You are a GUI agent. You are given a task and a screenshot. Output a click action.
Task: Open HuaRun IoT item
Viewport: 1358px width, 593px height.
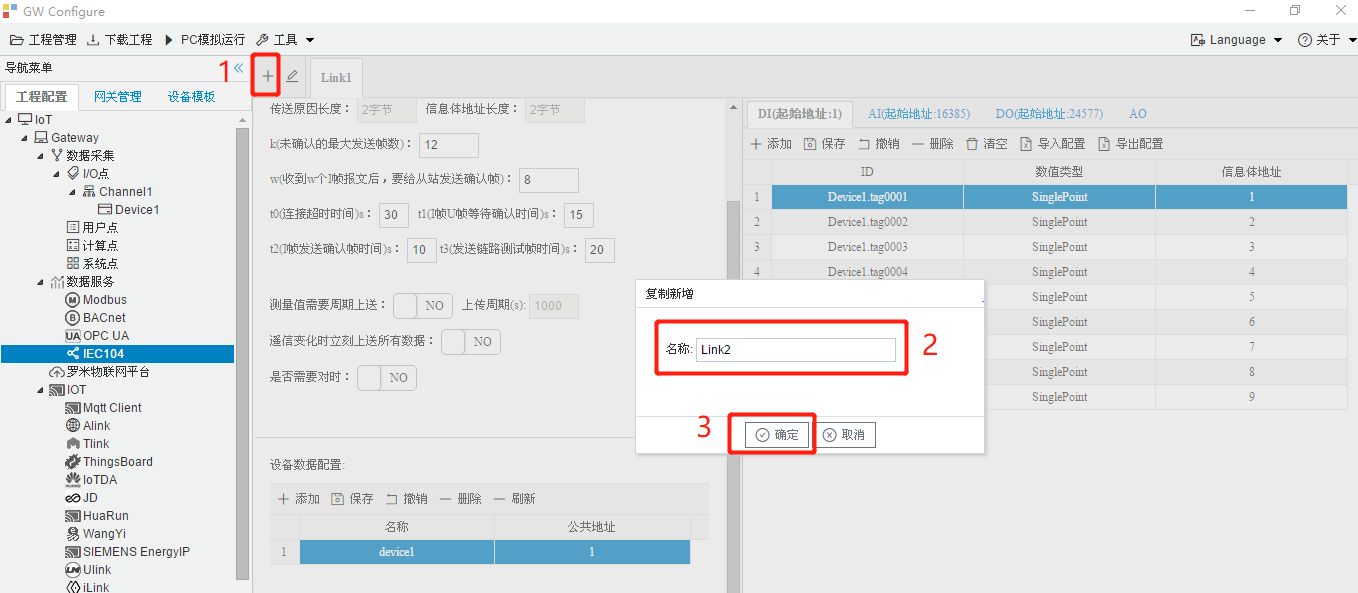pyautogui.click(x=97, y=516)
